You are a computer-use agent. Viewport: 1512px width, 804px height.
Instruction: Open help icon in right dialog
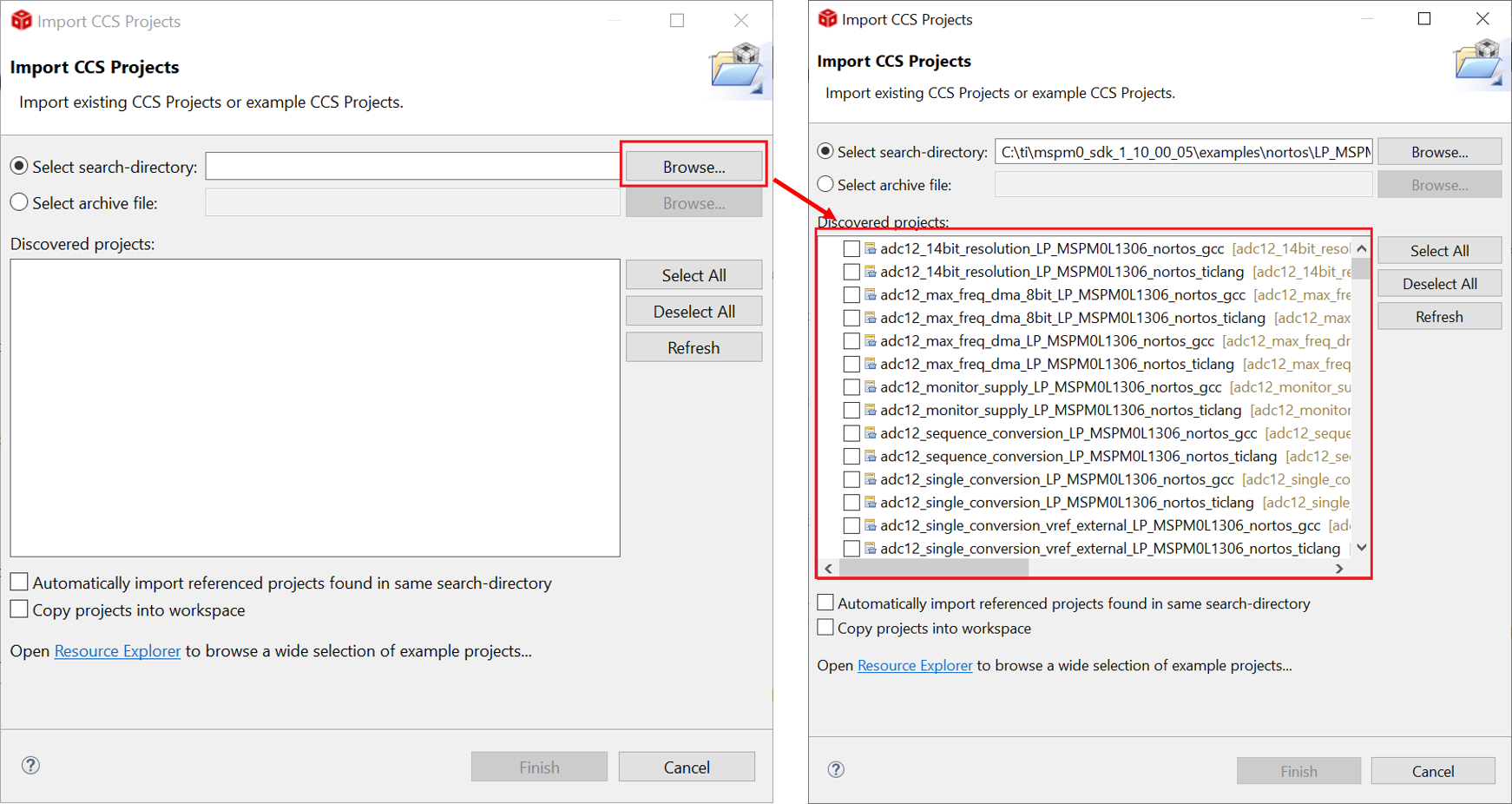tap(836, 769)
